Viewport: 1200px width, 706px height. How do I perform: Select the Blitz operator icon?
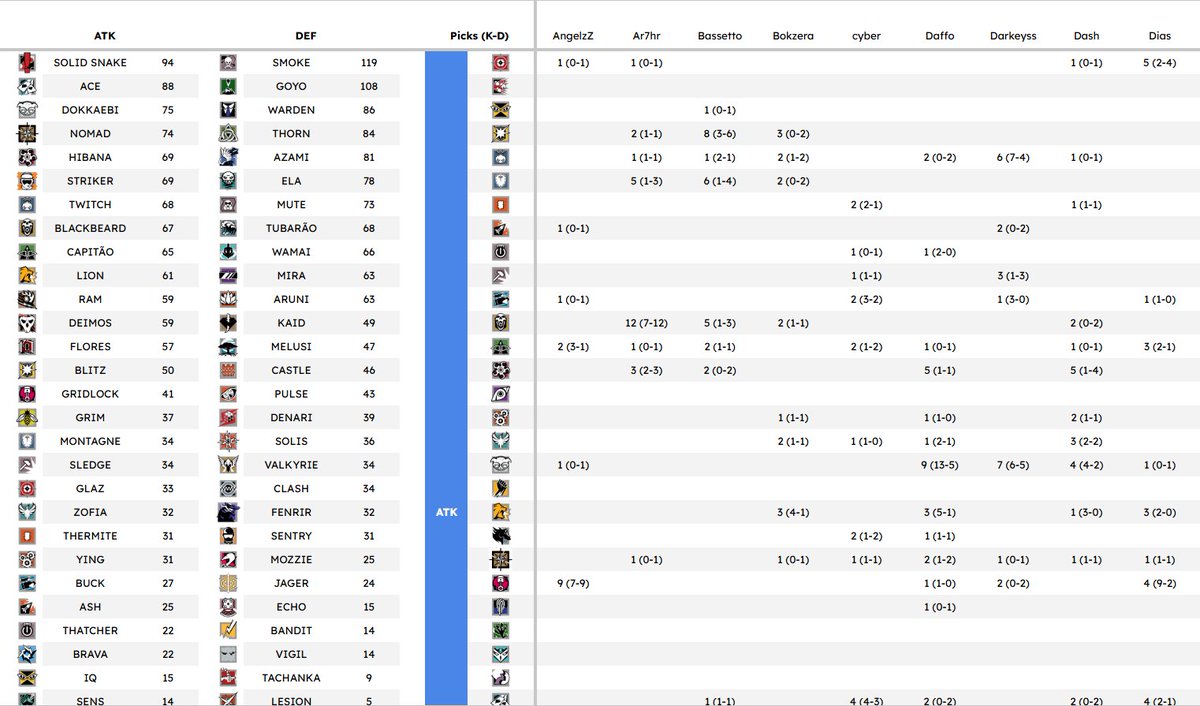pyautogui.click(x=28, y=370)
